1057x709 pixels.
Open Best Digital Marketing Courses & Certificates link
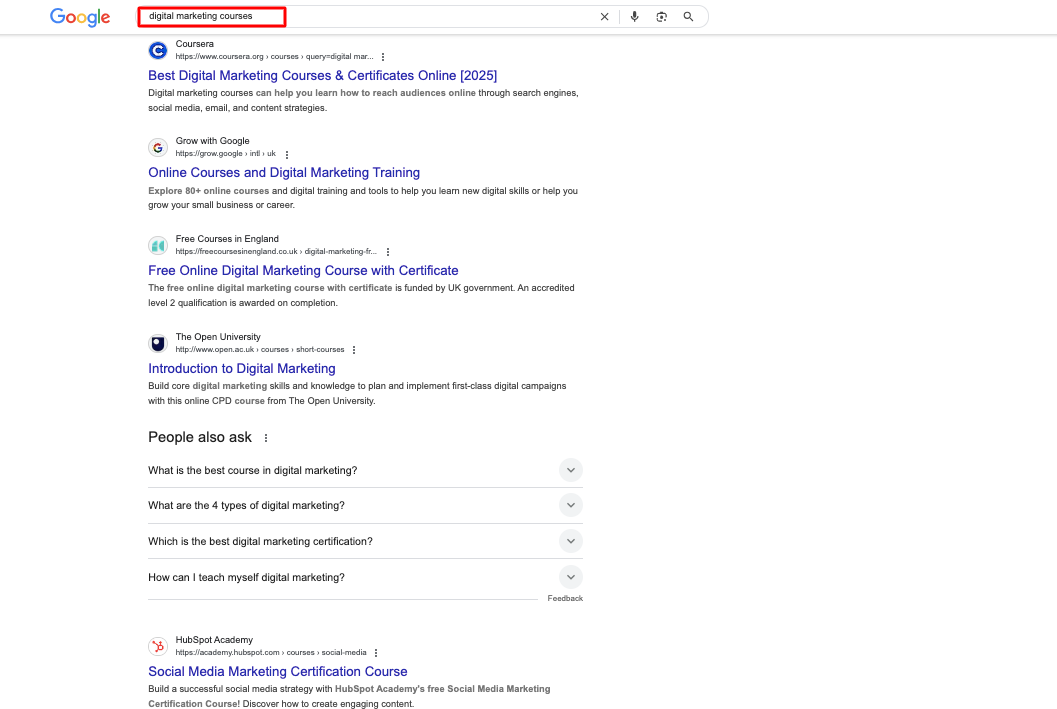pos(322,75)
